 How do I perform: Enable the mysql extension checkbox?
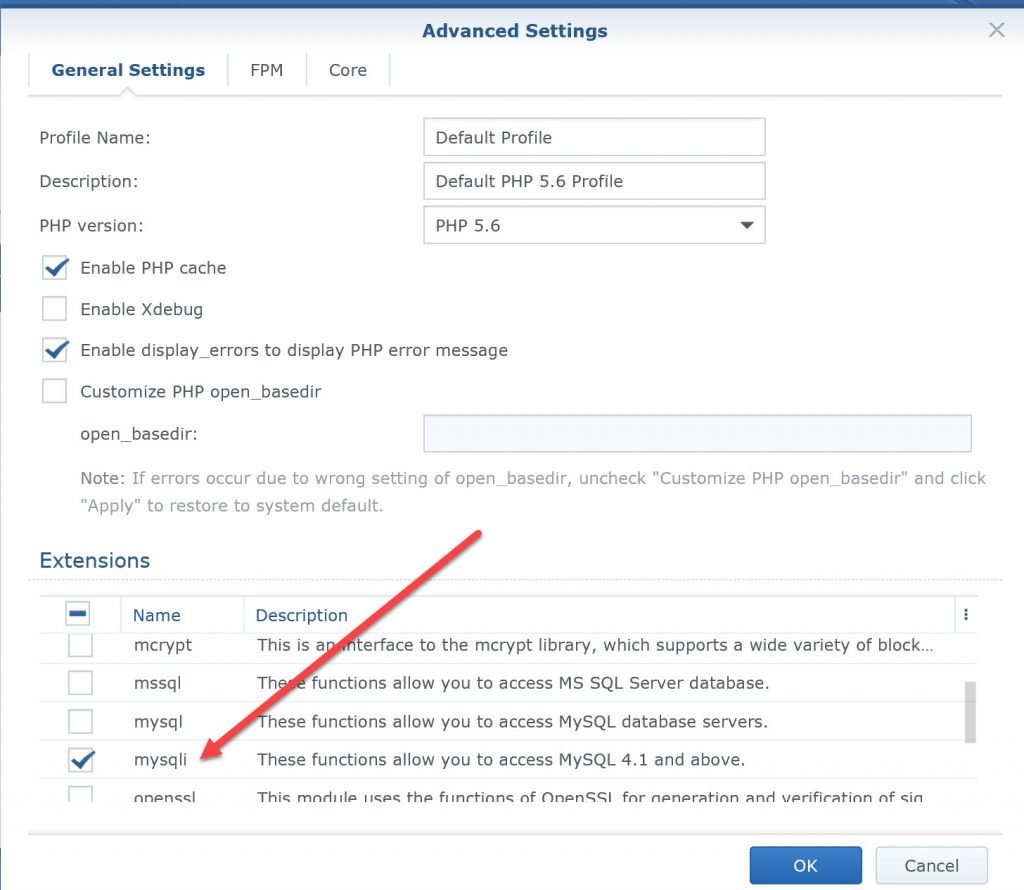[80, 722]
